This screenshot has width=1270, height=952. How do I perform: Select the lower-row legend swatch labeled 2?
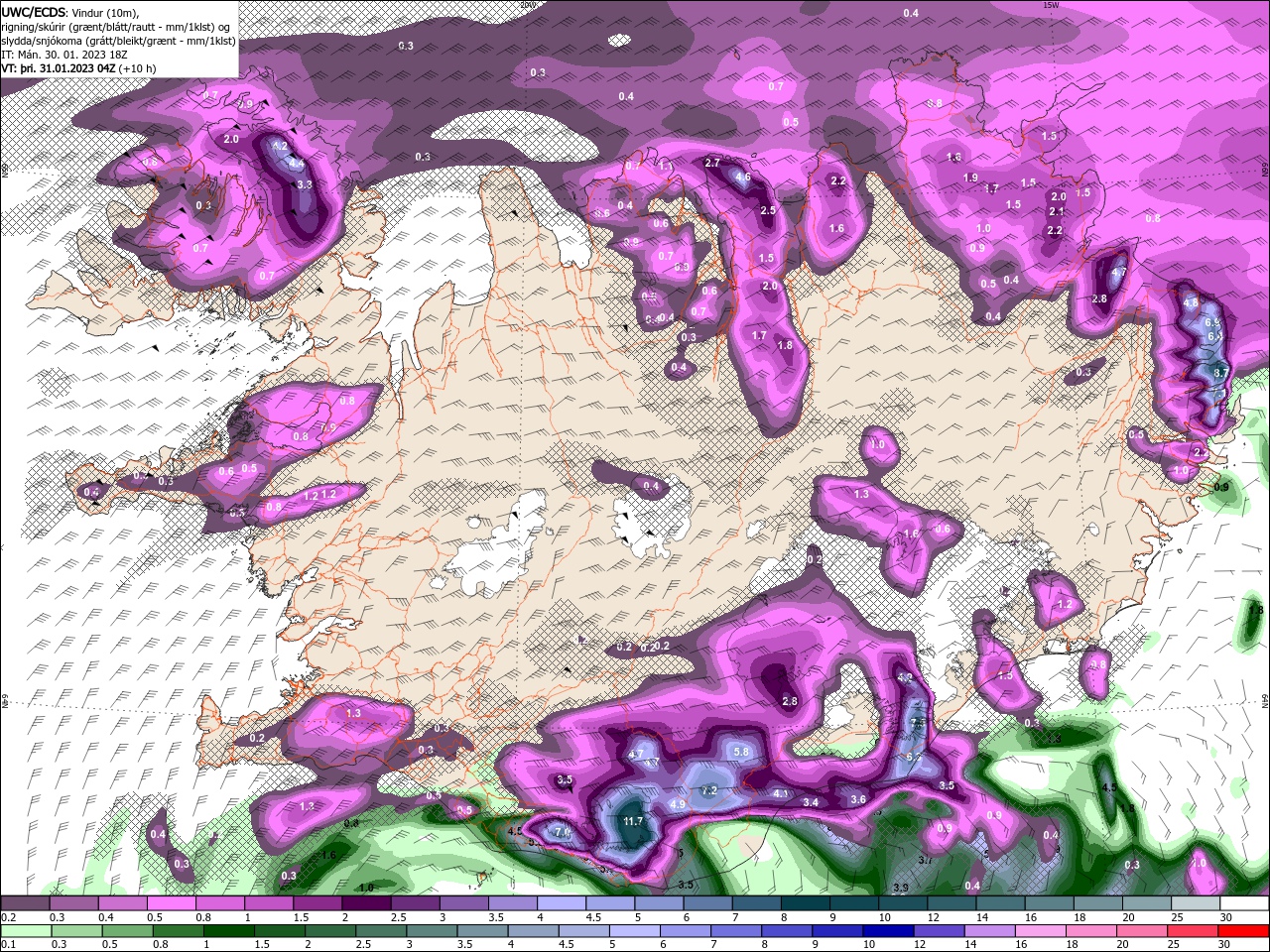pyautogui.click(x=330, y=931)
